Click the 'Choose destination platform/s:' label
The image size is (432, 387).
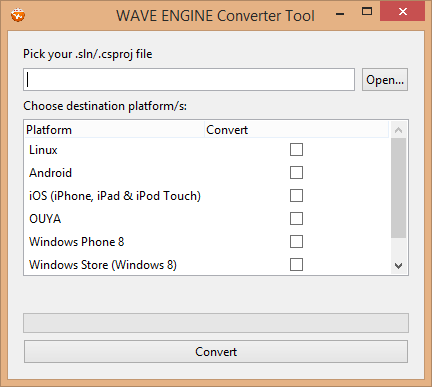[x=105, y=106]
